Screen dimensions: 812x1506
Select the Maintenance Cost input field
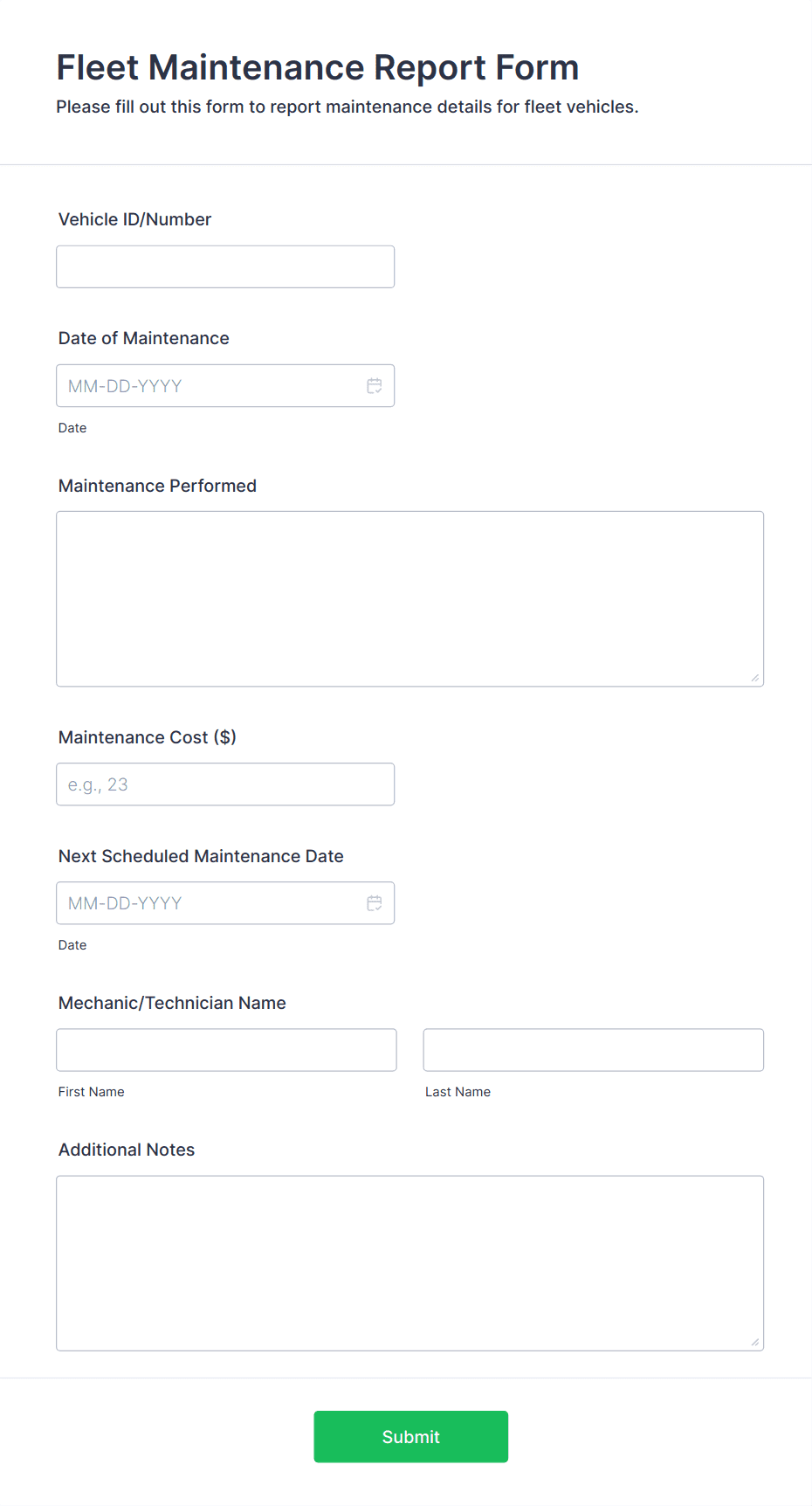pos(224,784)
